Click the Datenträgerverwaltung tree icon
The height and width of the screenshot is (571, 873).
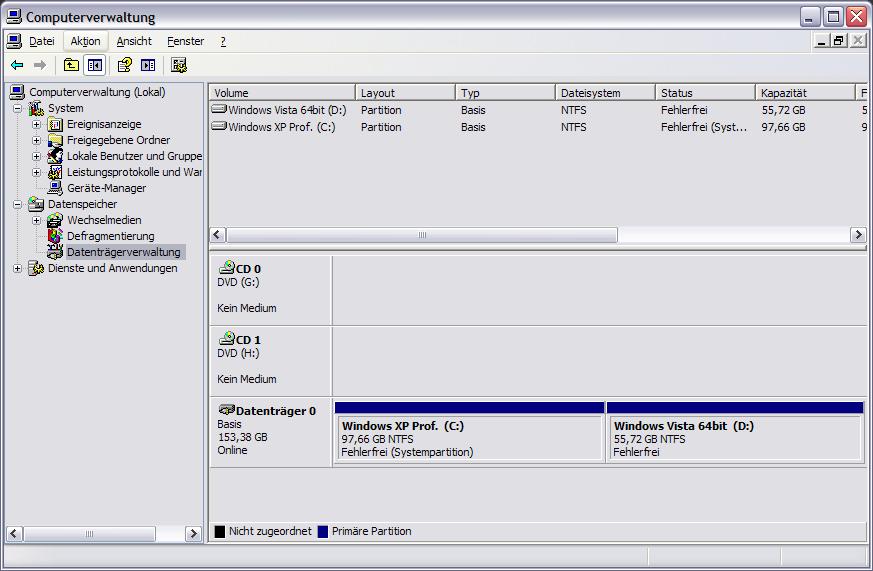coord(55,252)
